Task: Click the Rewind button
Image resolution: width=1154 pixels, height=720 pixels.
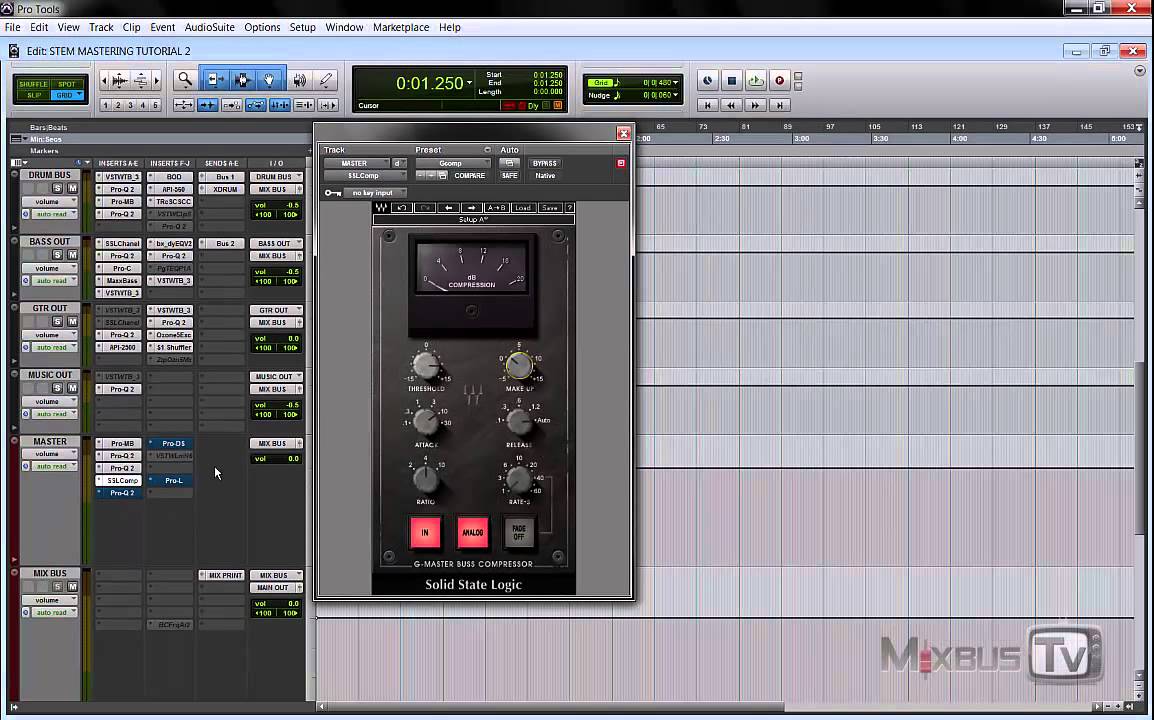Action: click(x=731, y=105)
